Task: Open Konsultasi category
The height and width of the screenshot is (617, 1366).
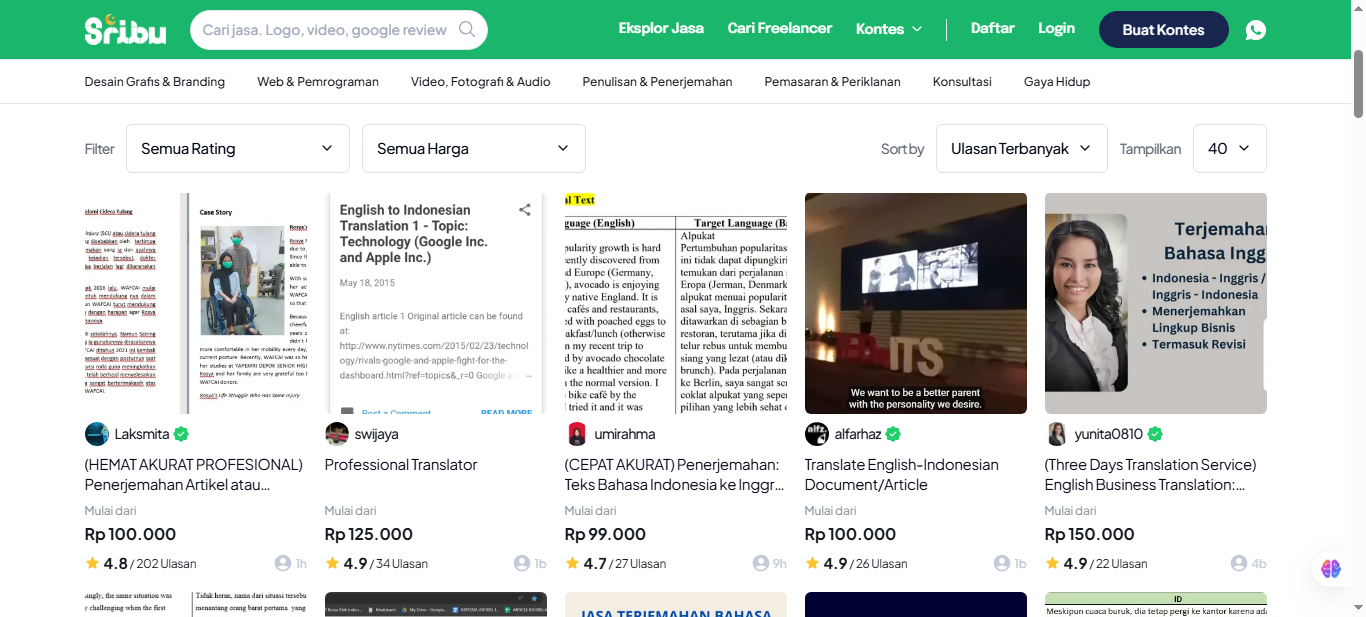Action: pyautogui.click(x=962, y=82)
